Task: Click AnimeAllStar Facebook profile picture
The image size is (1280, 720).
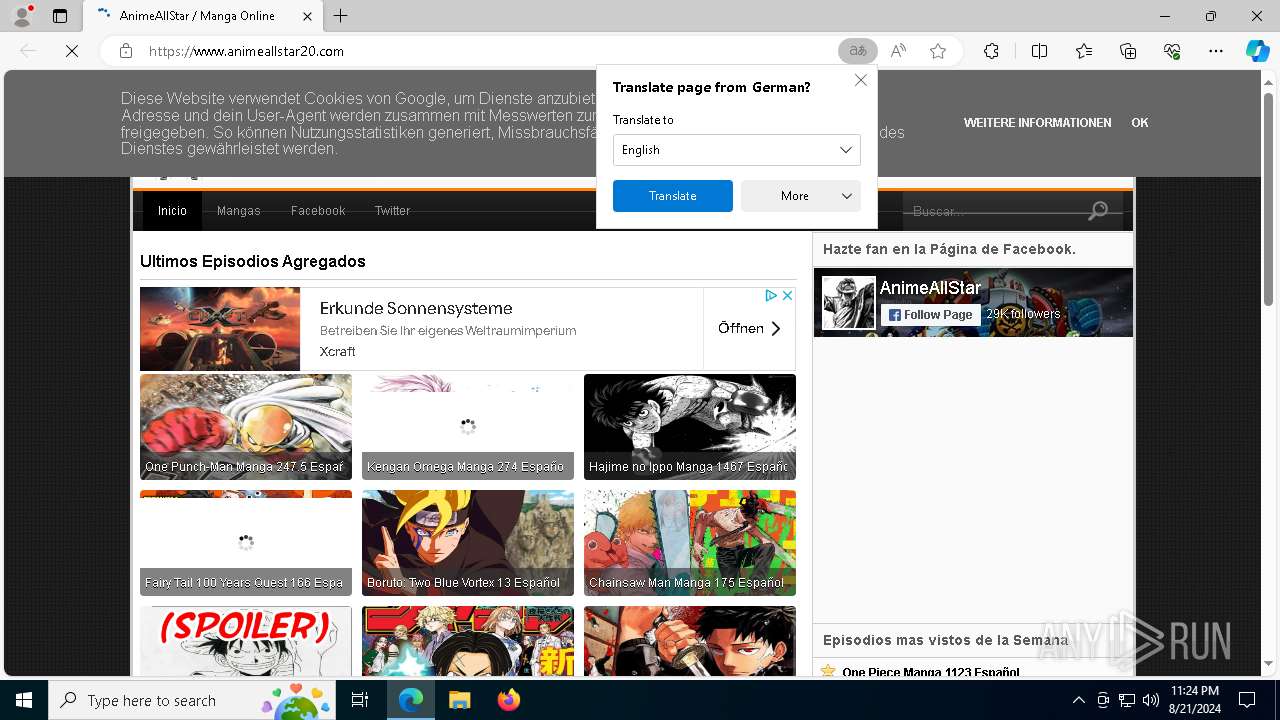Action: [x=848, y=303]
